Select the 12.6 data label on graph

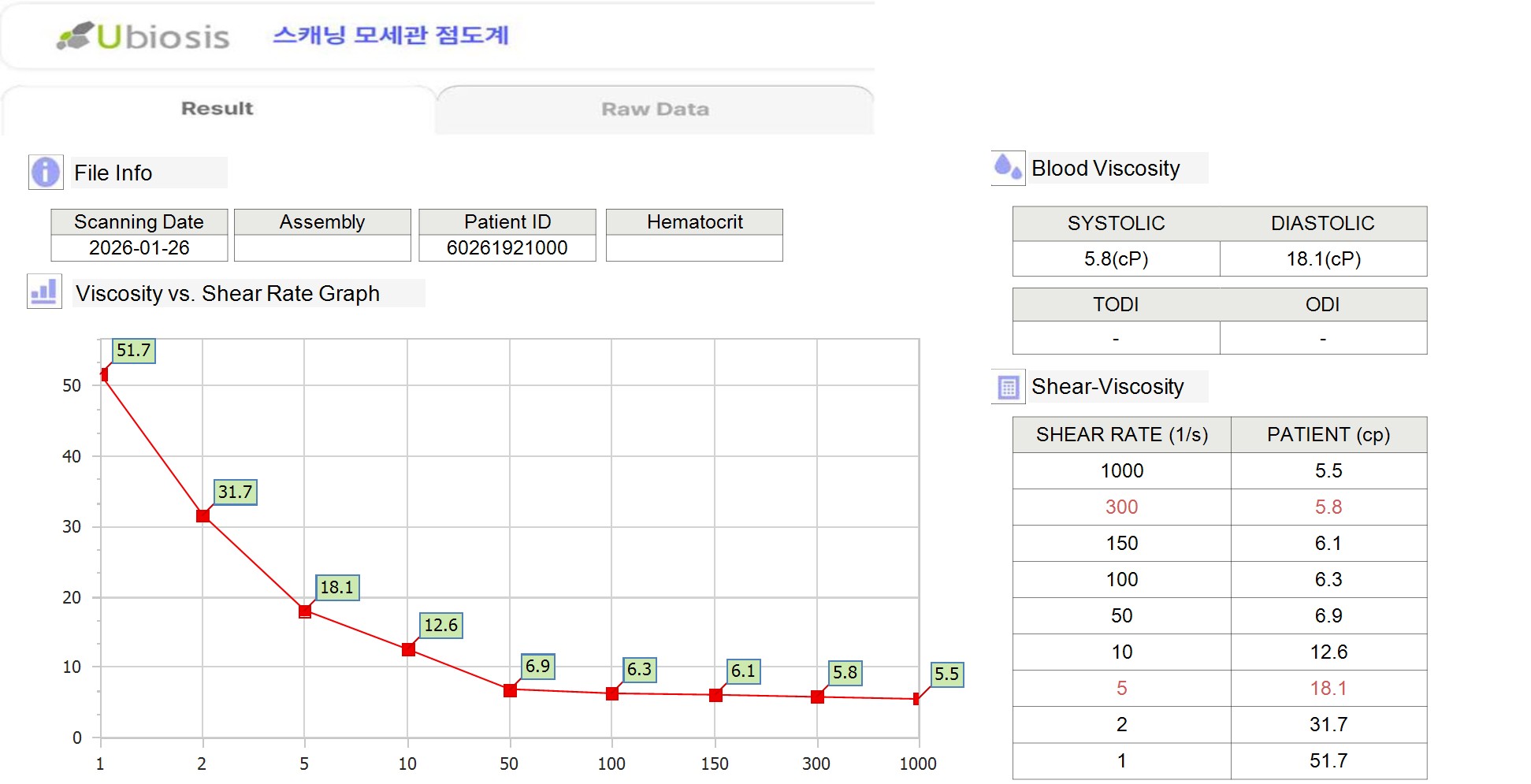click(x=441, y=626)
